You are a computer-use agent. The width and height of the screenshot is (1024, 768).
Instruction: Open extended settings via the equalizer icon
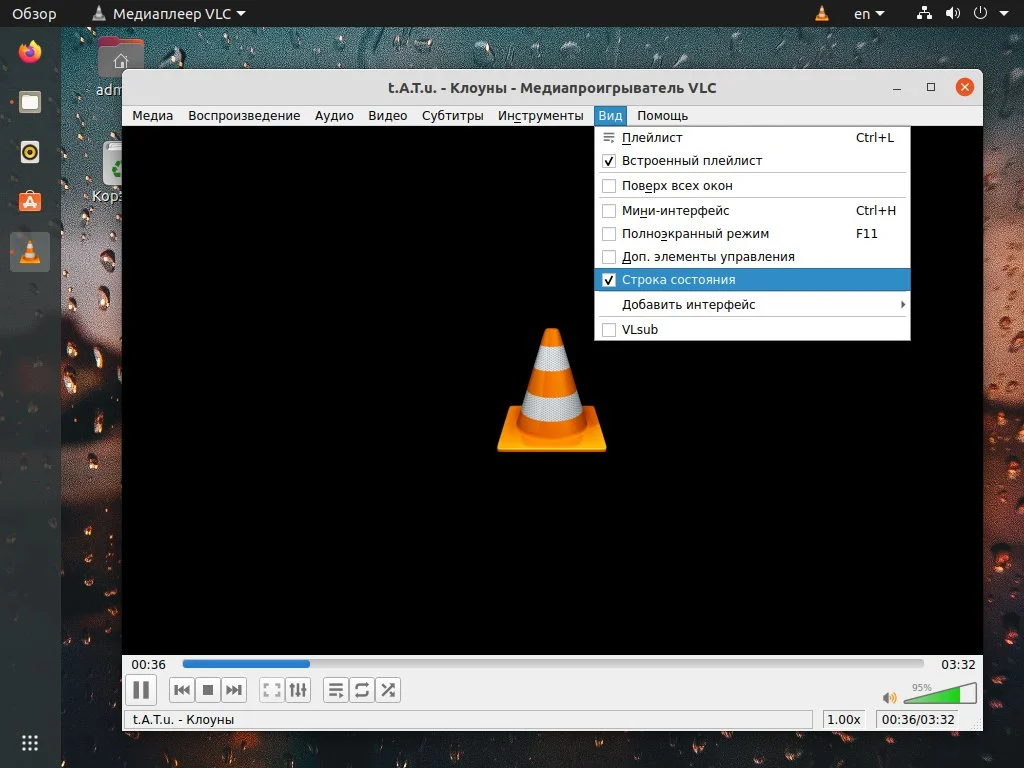297,689
